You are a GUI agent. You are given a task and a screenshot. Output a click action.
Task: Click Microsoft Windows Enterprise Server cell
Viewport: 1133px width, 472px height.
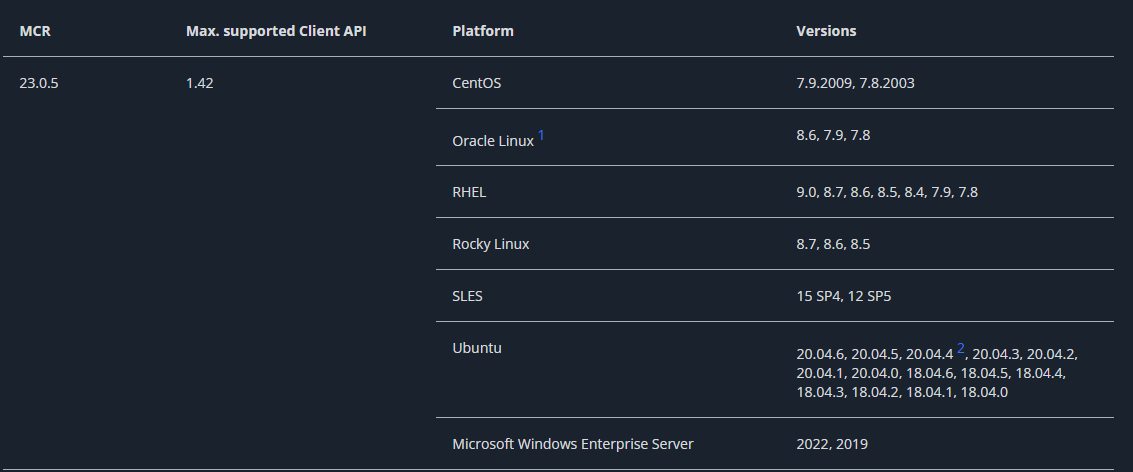point(573,444)
